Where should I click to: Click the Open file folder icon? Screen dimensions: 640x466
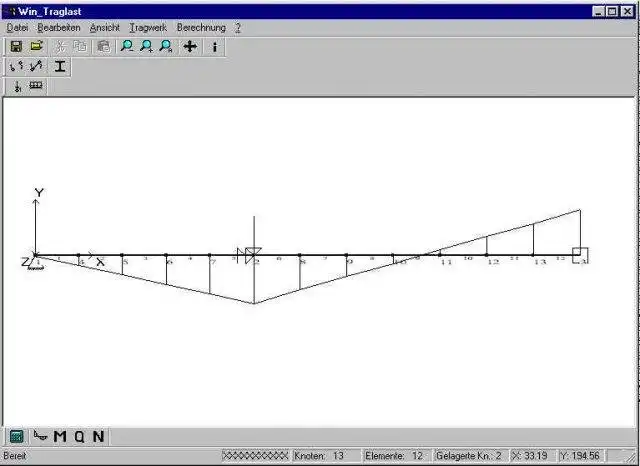pos(37,46)
